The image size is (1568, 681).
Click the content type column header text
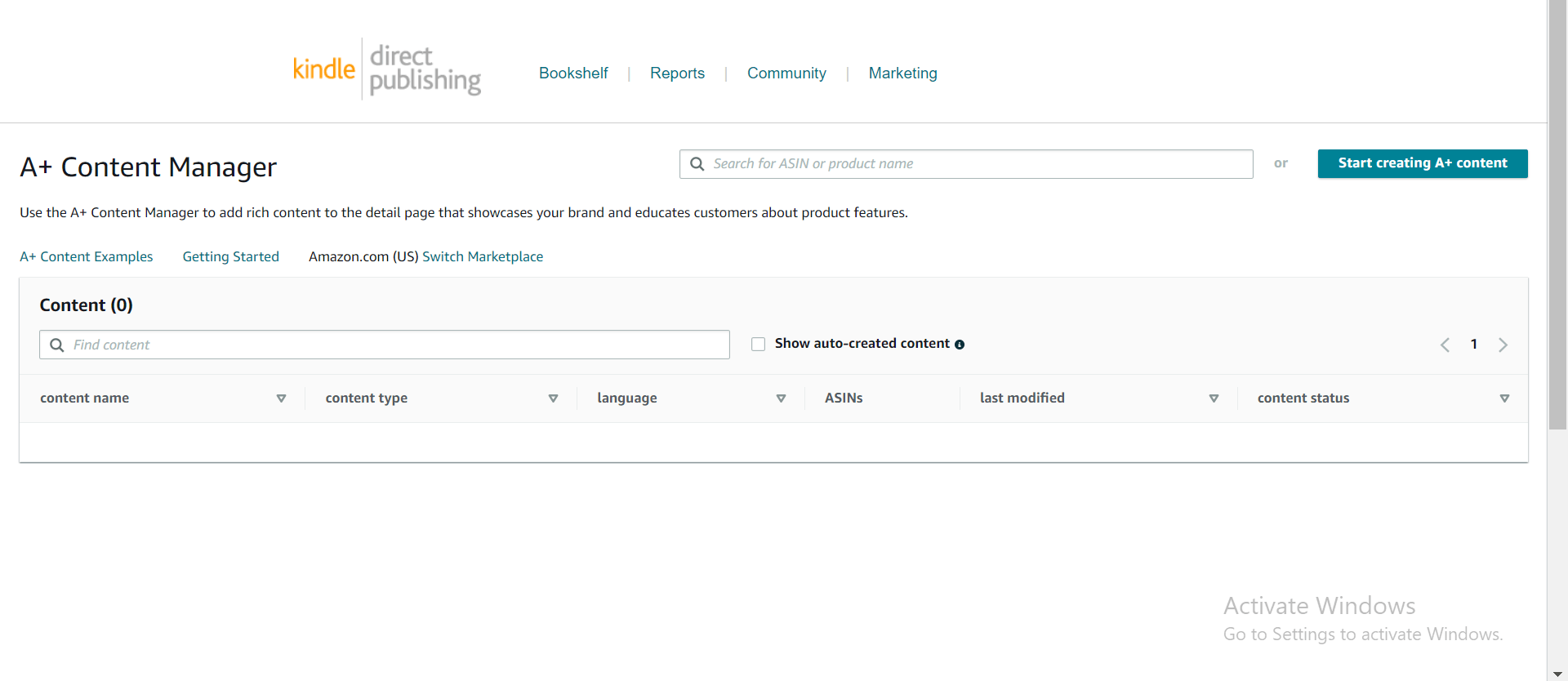pos(367,398)
